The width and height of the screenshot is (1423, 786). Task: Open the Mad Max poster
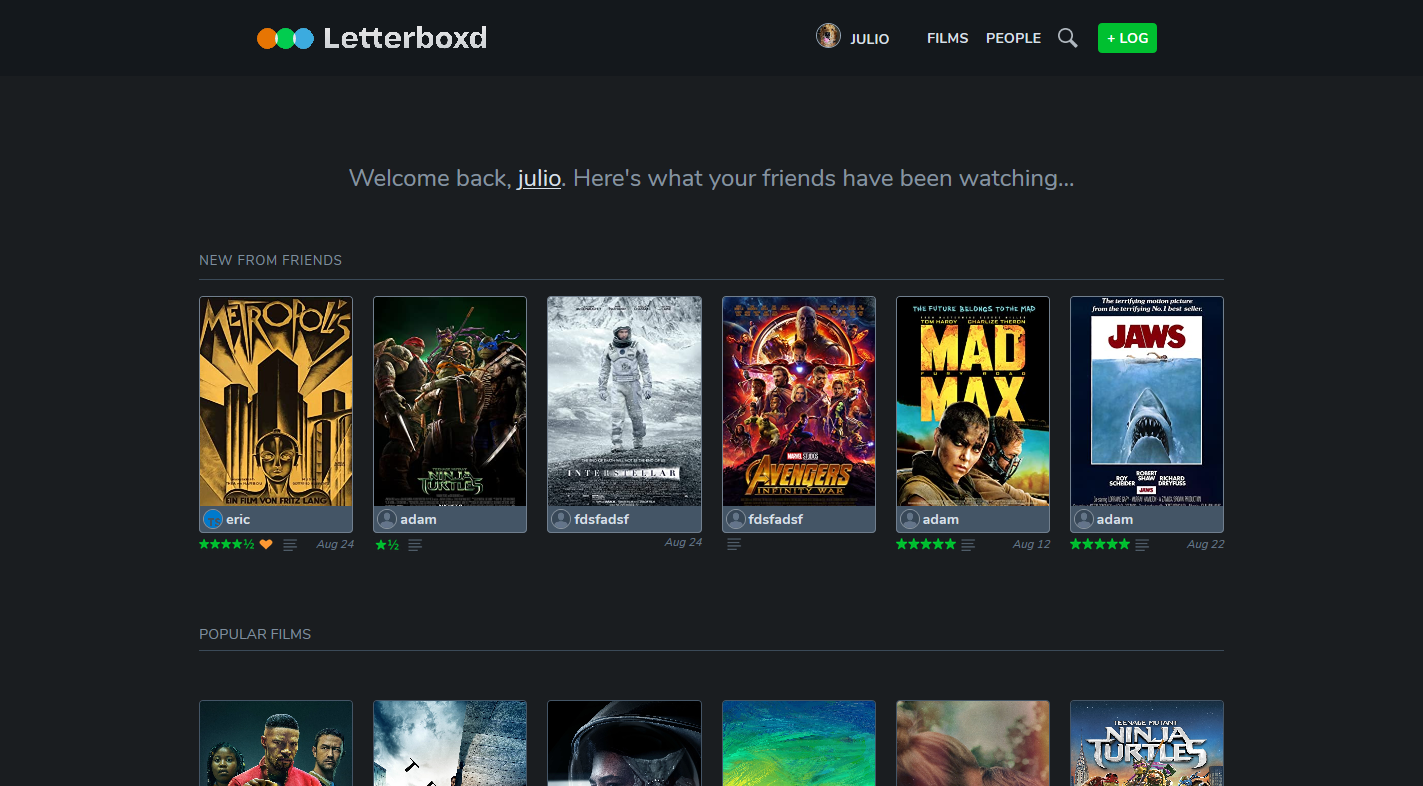[x=973, y=401]
